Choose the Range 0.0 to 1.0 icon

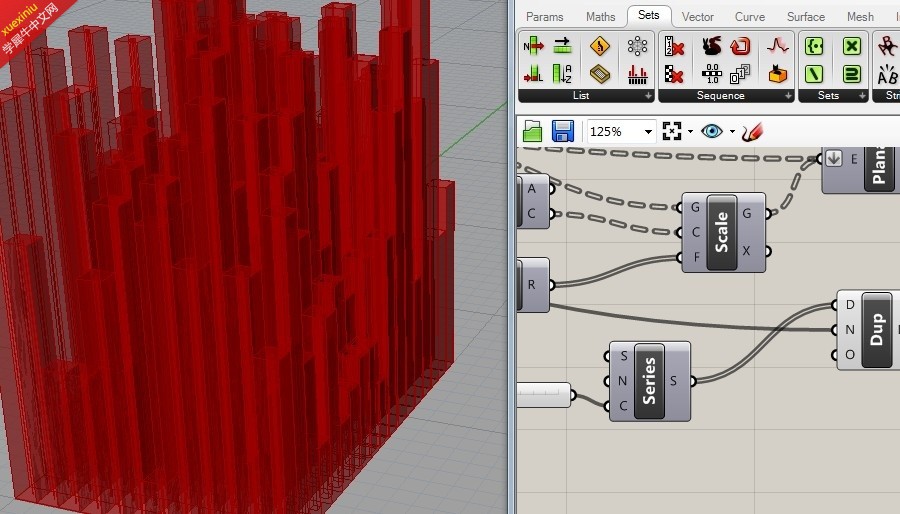click(712, 74)
